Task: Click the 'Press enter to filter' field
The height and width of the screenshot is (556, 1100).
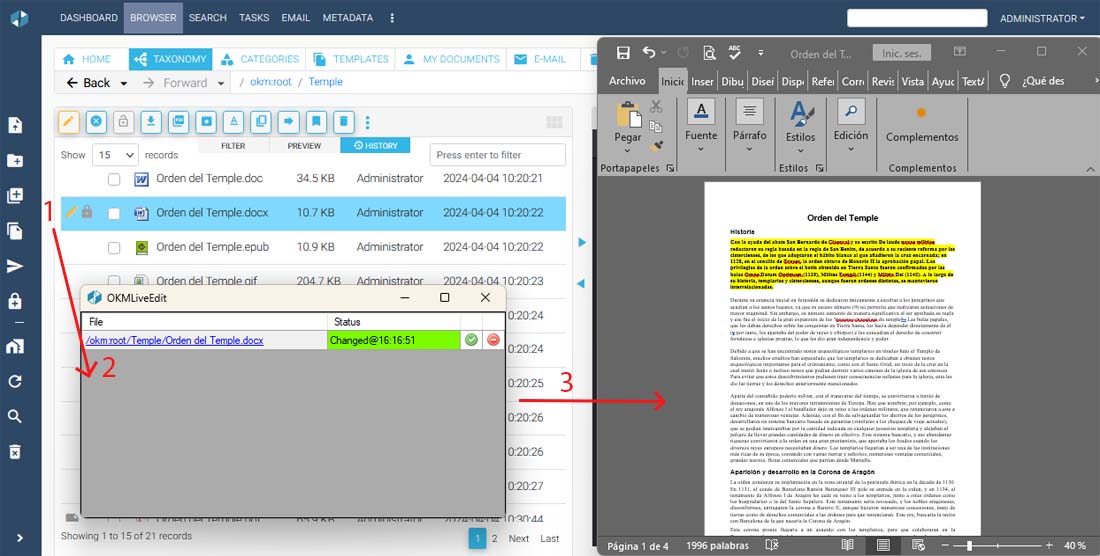Action: [497, 155]
